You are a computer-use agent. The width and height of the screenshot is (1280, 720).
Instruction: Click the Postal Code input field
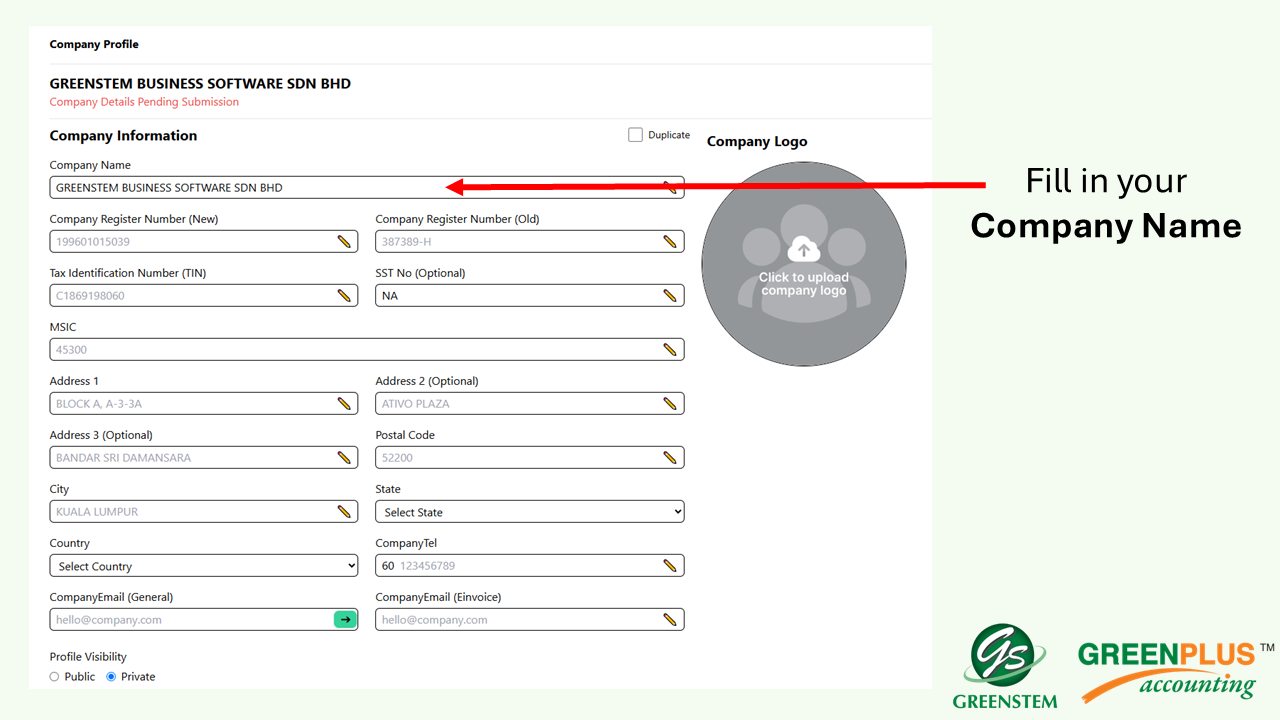[530, 457]
